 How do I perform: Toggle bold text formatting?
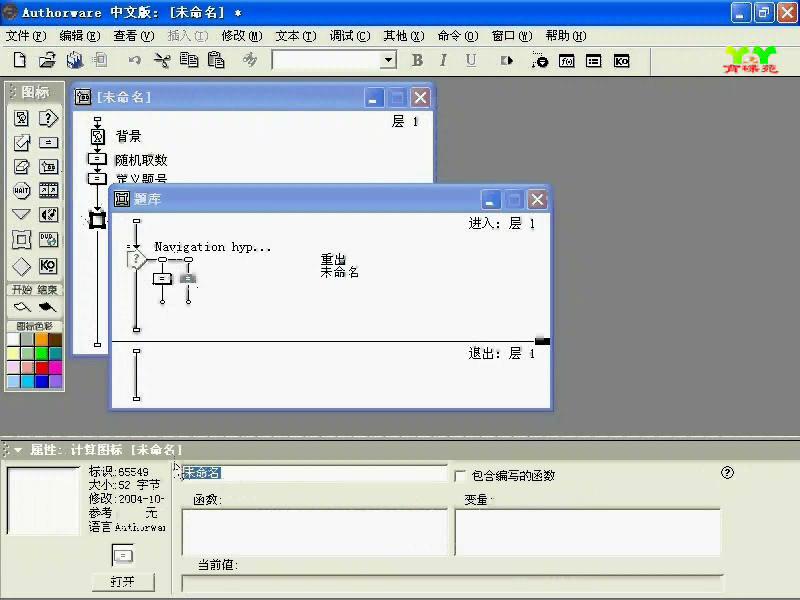coord(417,60)
